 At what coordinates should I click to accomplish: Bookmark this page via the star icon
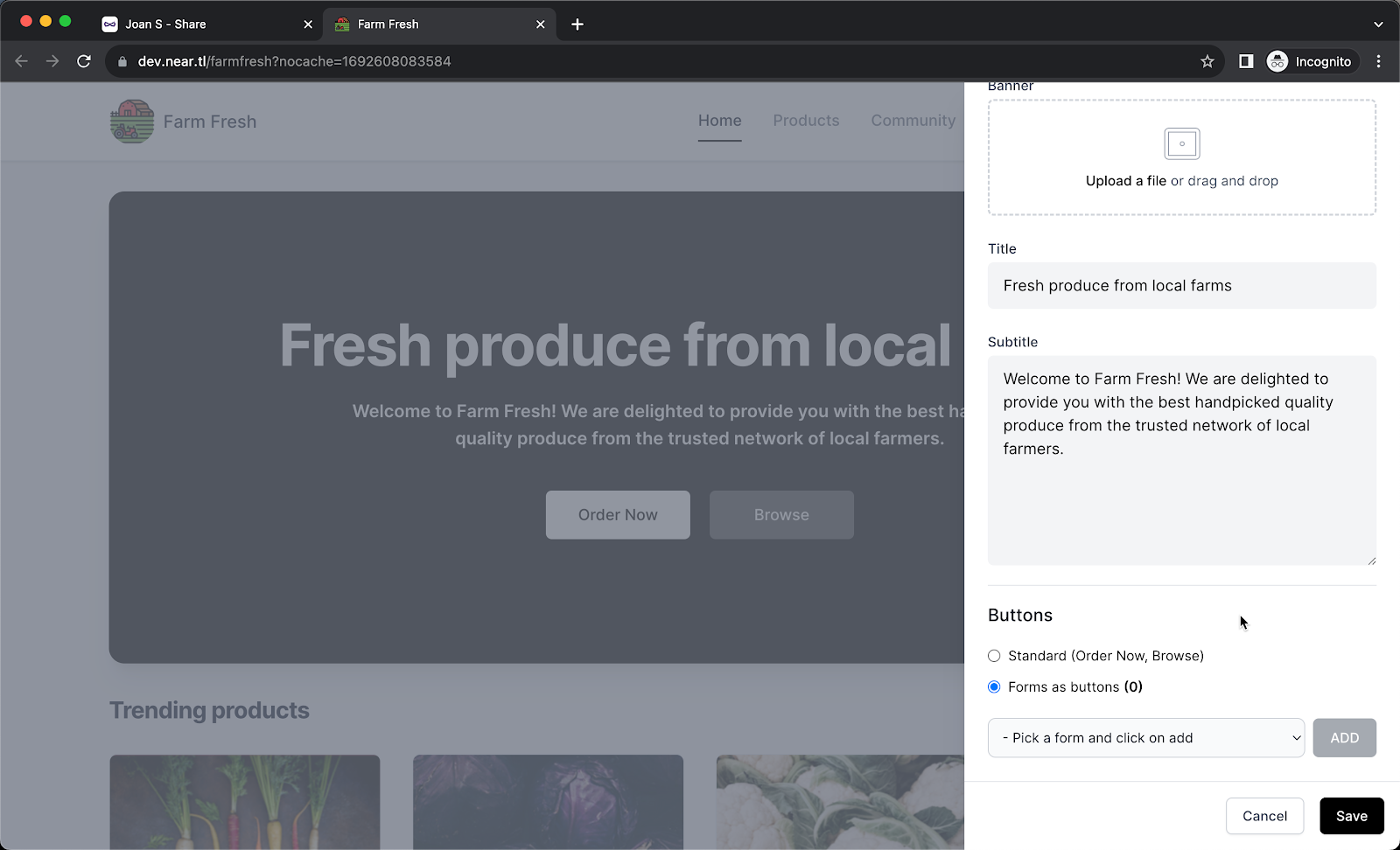point(1207,61)
